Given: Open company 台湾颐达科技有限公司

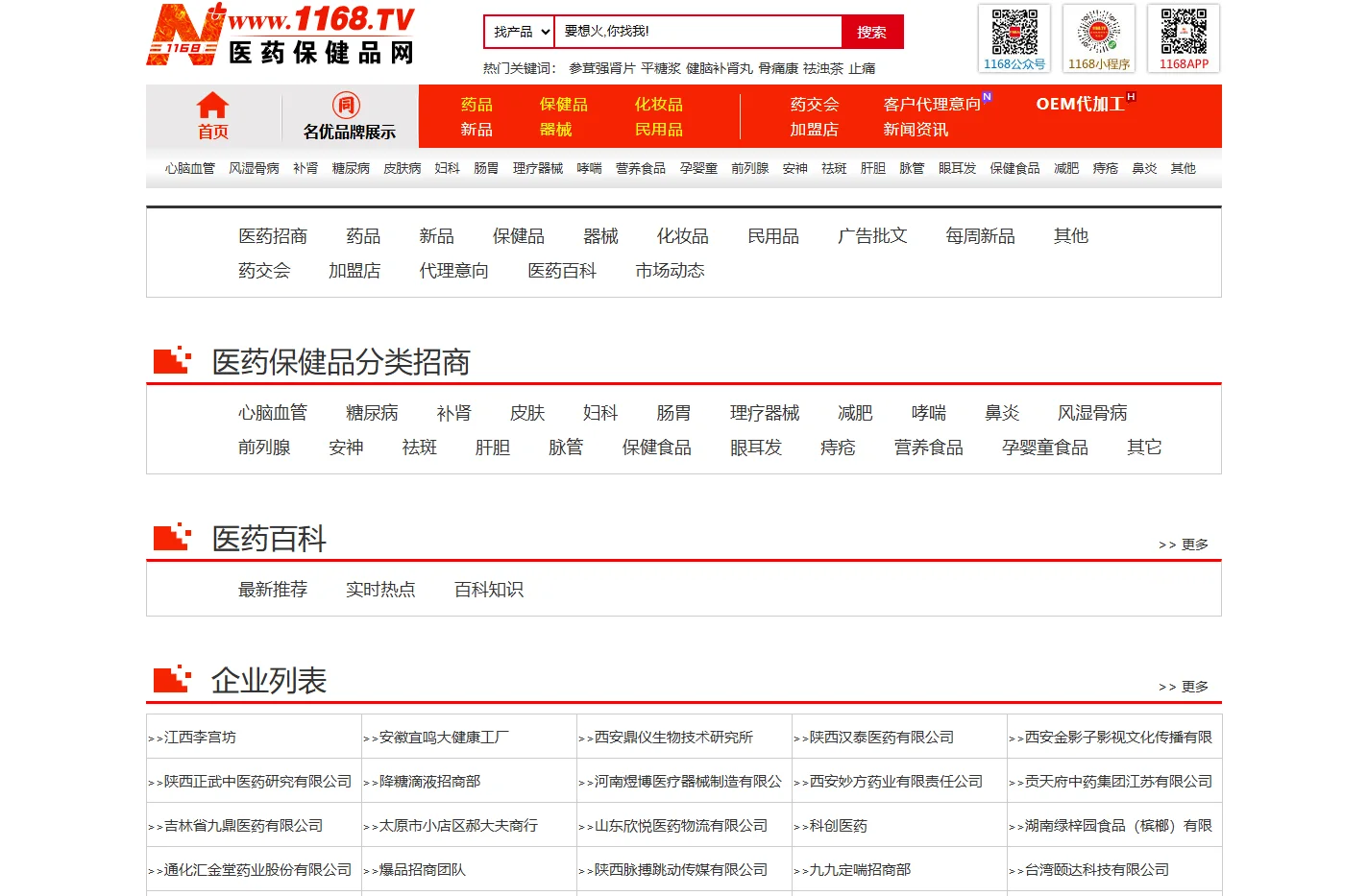Looking at the screenshot, I should pos(1097,869).
